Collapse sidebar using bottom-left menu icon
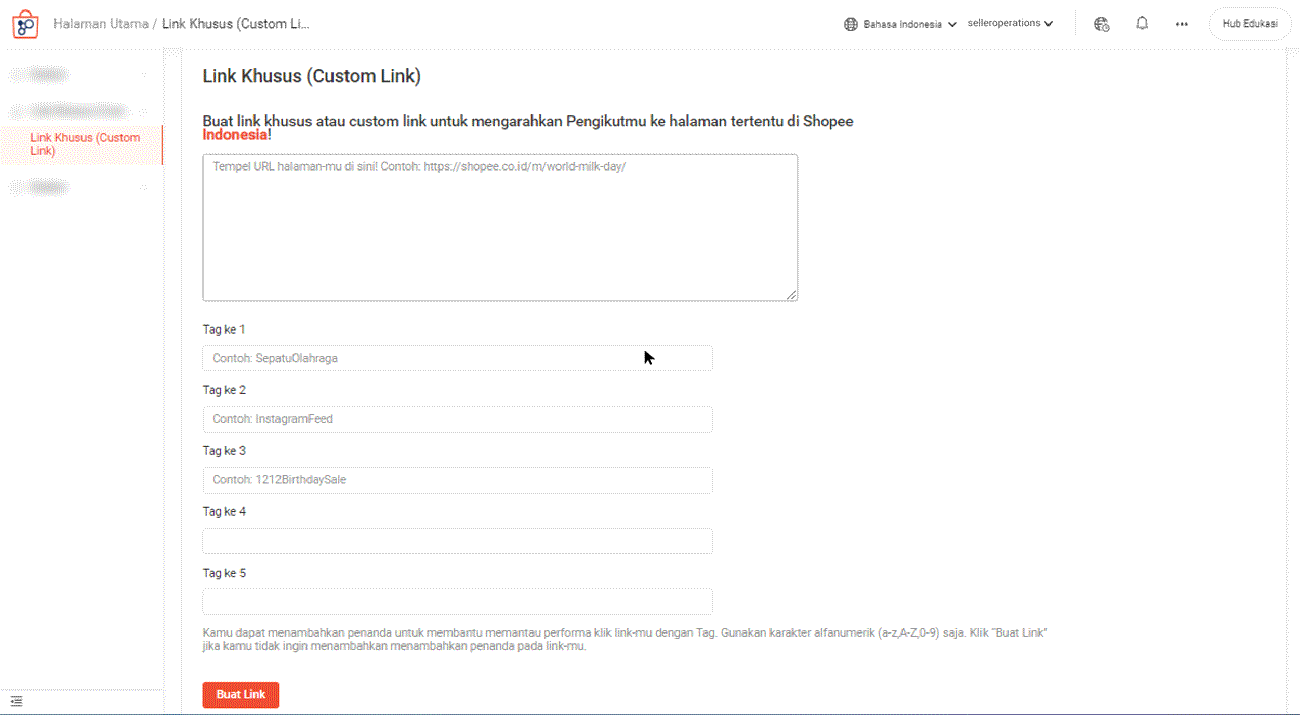 pyautogui.click(x=16, y=702)
